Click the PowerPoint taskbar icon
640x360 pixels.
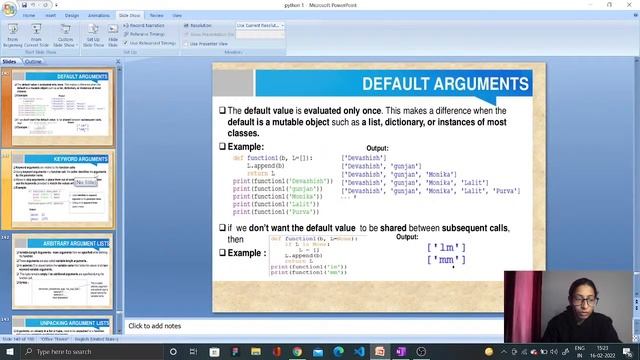380,351
